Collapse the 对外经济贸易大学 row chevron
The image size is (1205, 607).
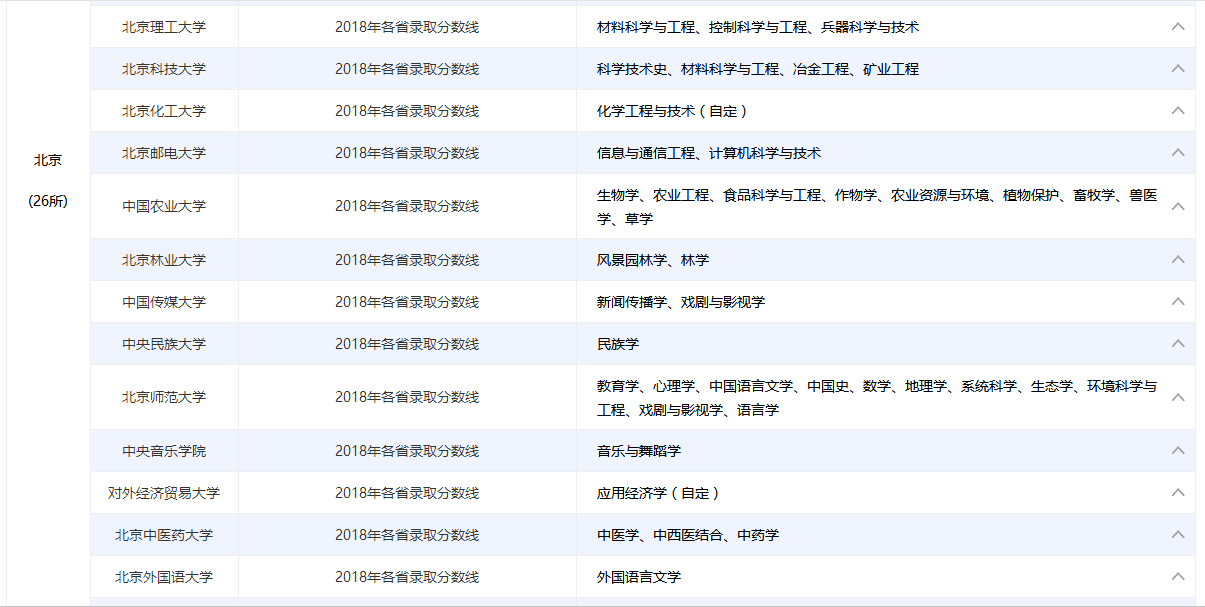[x=1178, y=493]
